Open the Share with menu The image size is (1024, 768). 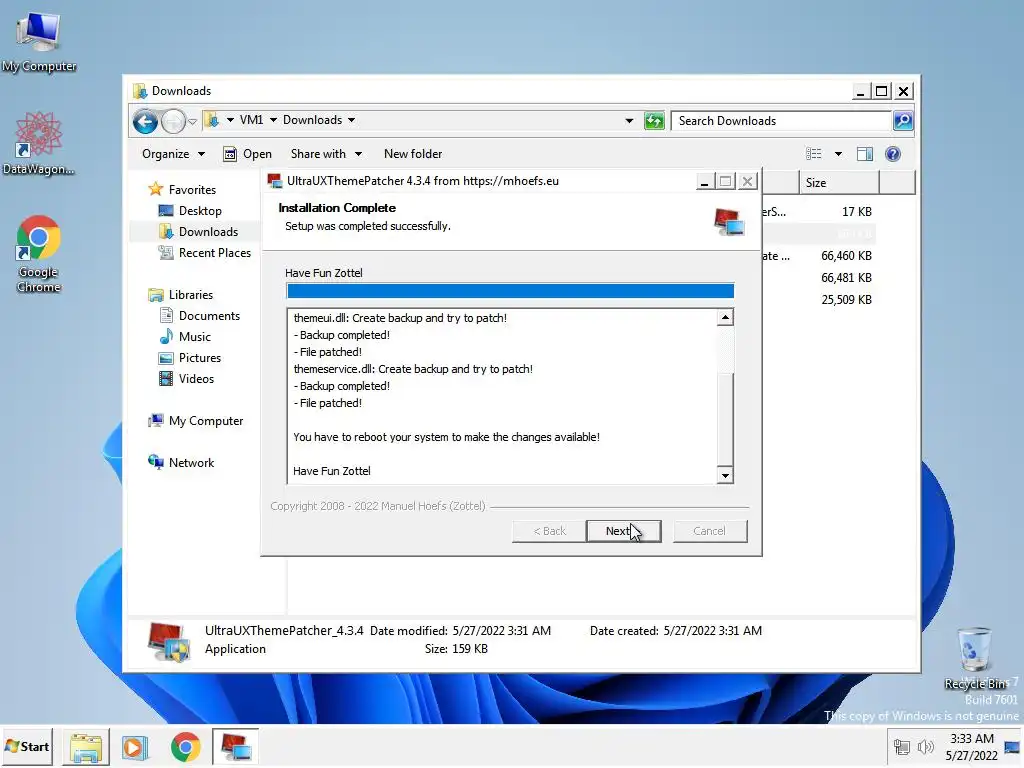[326, 154]
